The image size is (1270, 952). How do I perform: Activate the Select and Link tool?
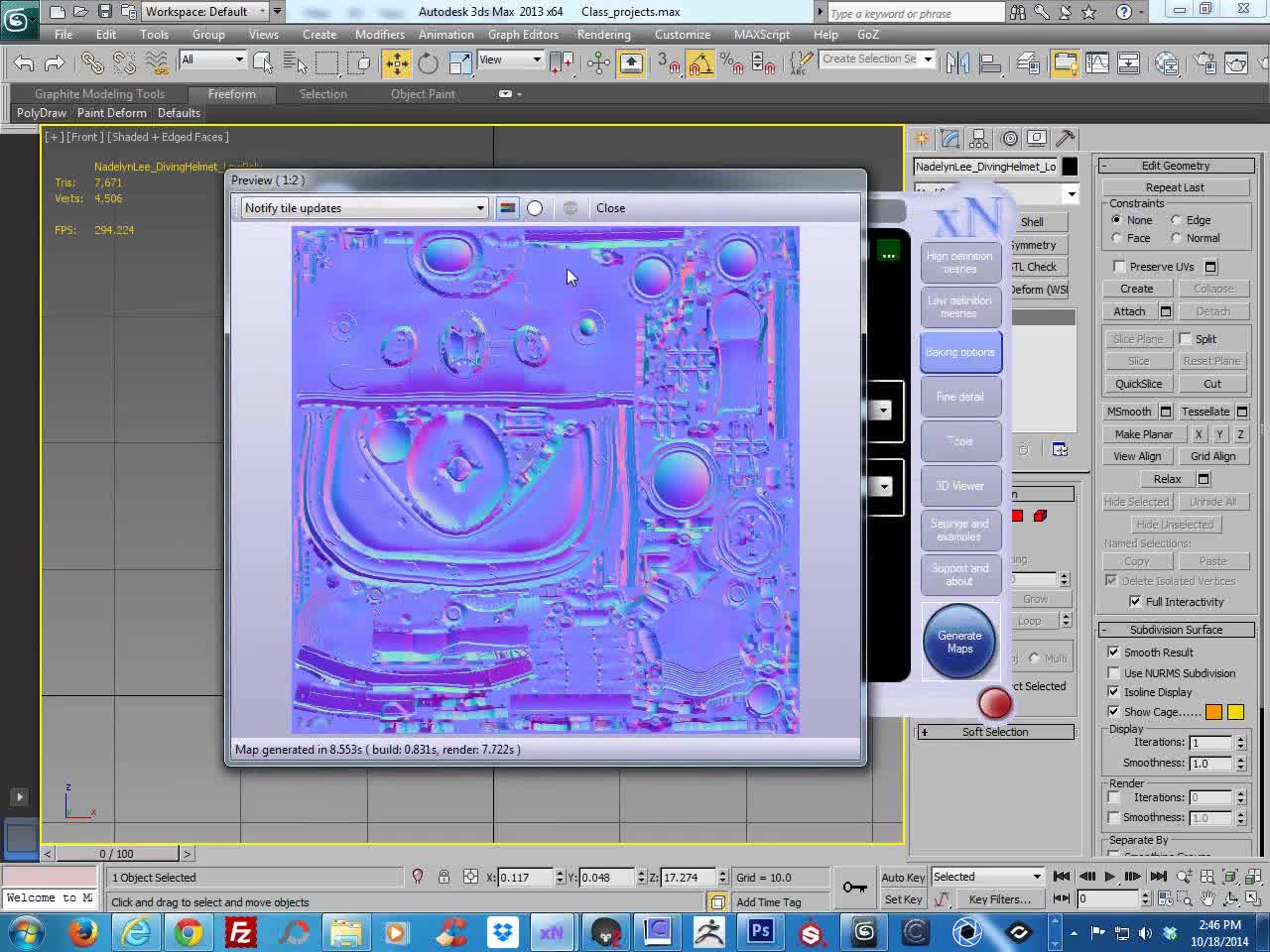92,63
